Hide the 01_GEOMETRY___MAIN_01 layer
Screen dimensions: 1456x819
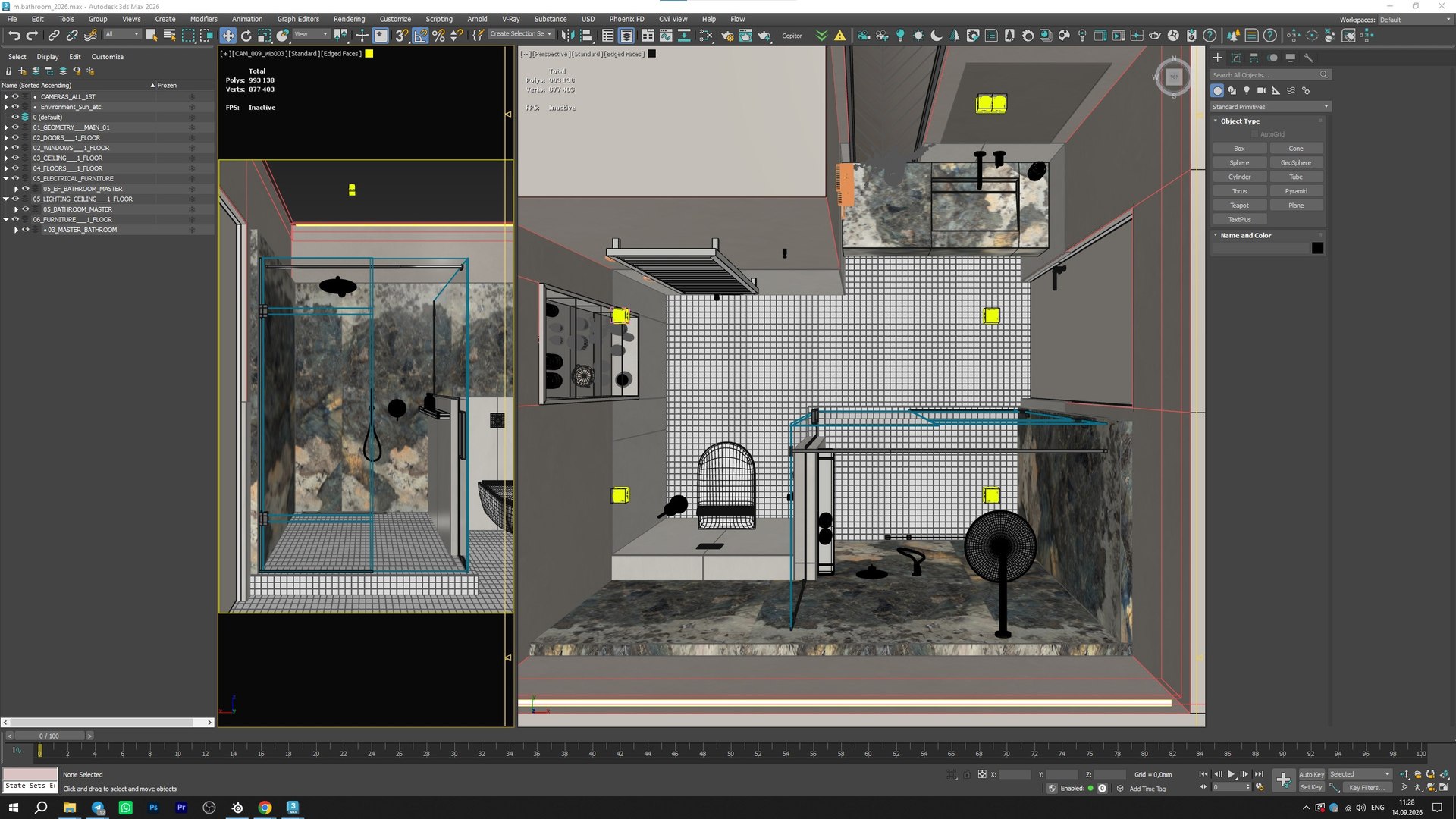pyautogui.click(x=15, y=127)
